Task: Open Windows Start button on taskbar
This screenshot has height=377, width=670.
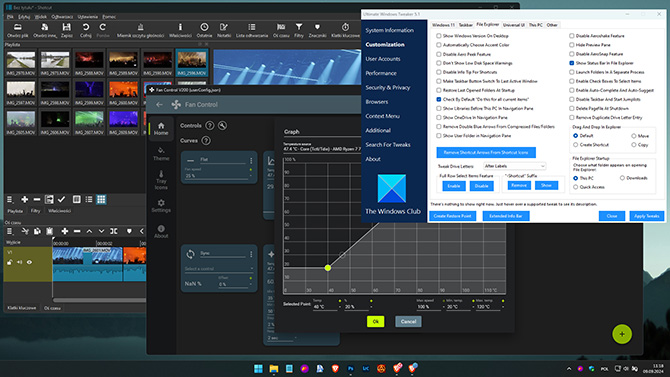Action: tap(258, 368)
